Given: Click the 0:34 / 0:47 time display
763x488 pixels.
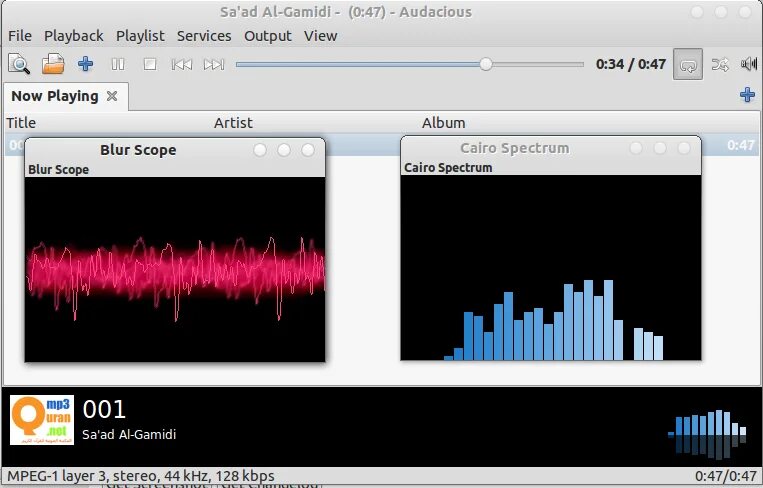Looking at the screenshot, I should click(x=631, y=64).
